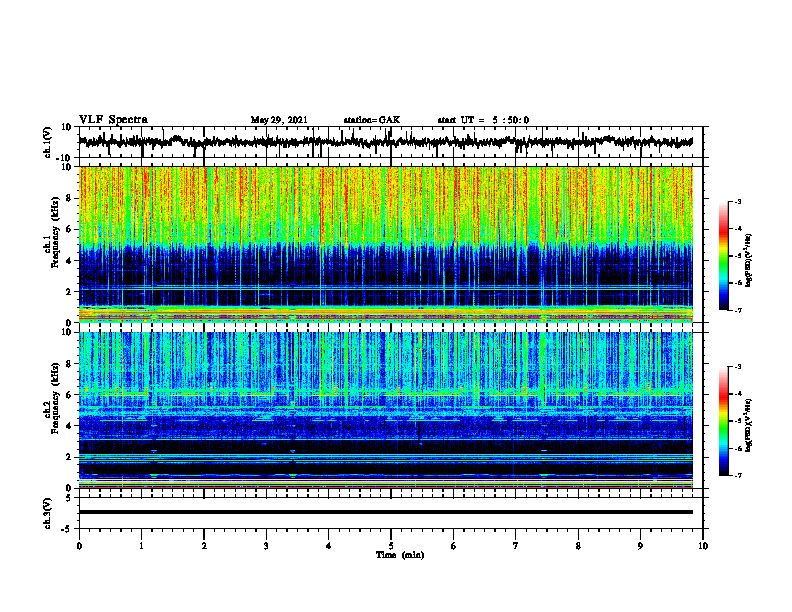Click the "2" kHz tick on ch.2 frequency axis
The image size is (792, 612).
(71, 457)
